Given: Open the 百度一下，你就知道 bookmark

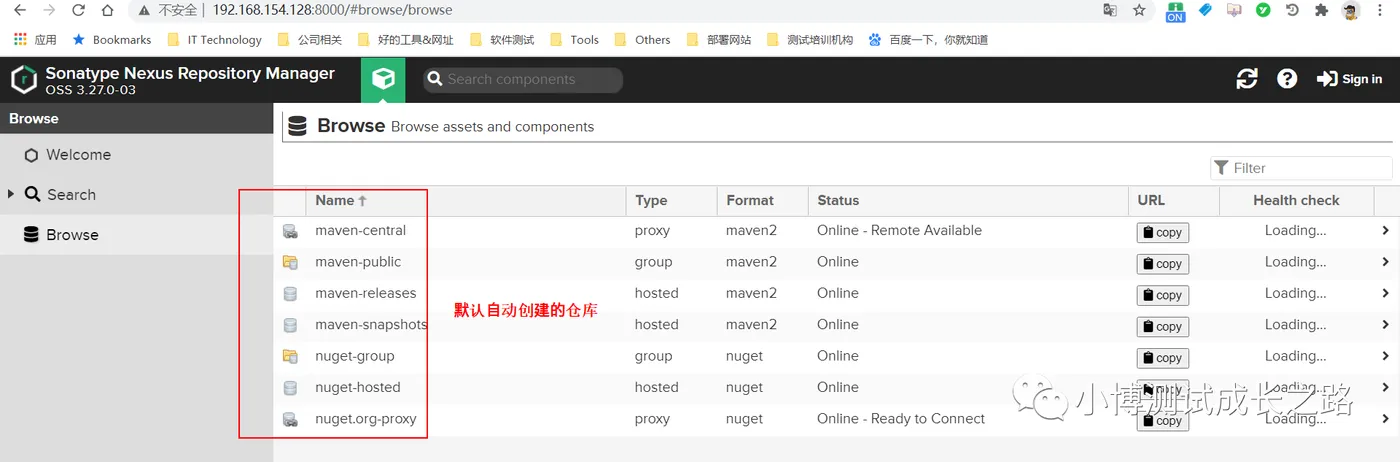Looking at the screenshot, I should (927, 40).
